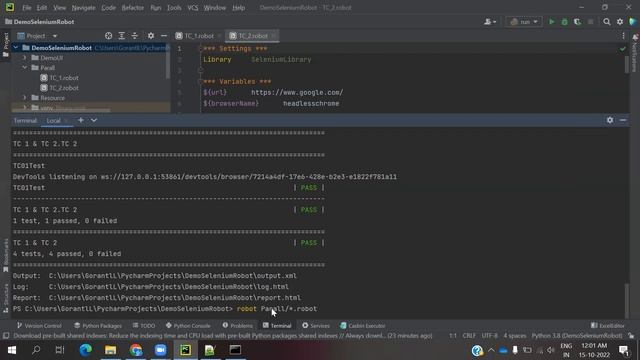Click the Terminal tool window button
640x360 pixels.
coord(277,326)
